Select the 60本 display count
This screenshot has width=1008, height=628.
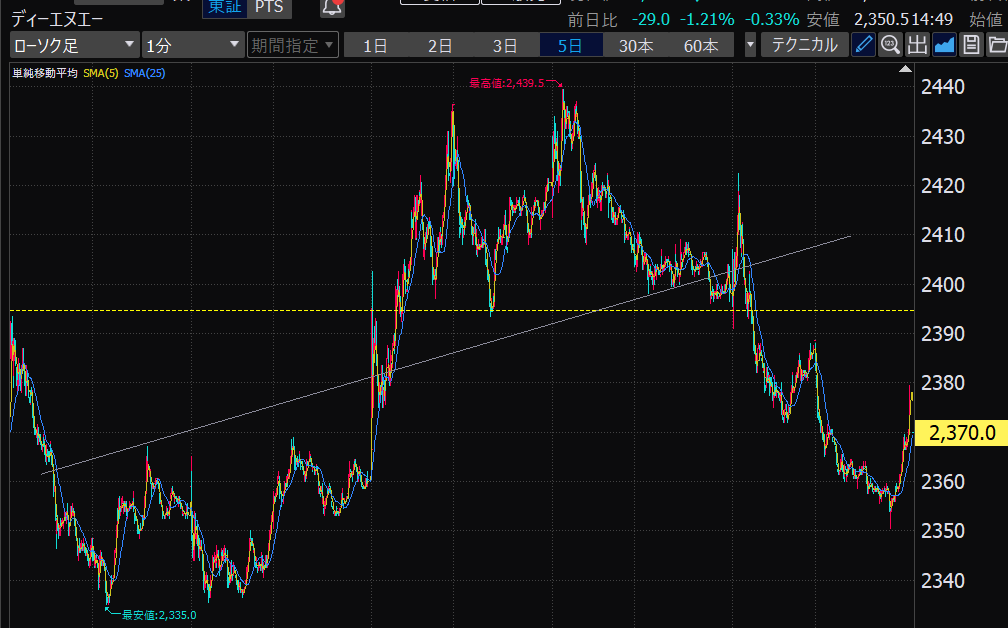701,46
